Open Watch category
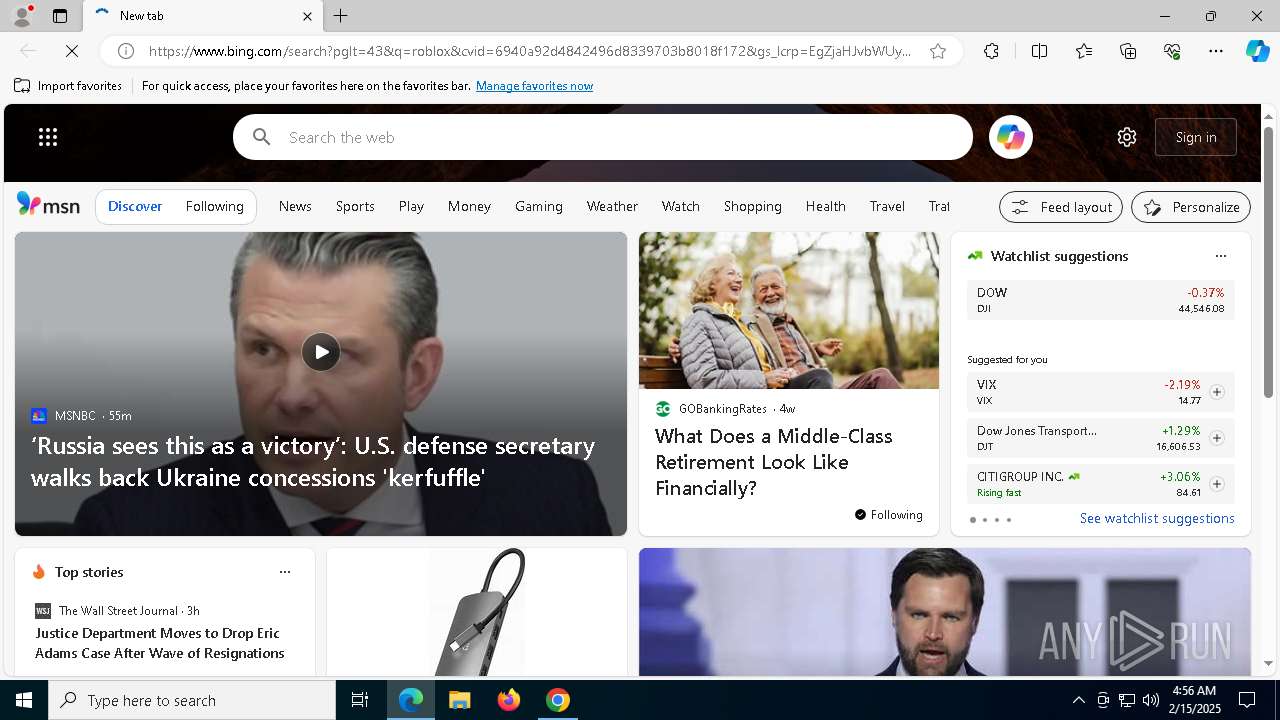The image size is (1280, 720). click(680, 206)
